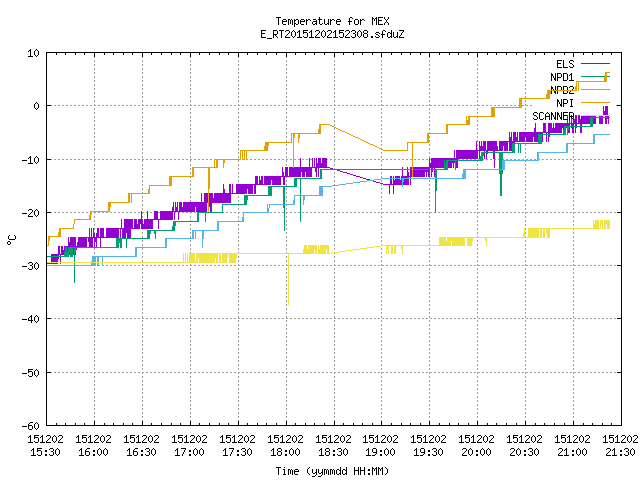Click the SCANNER legend label
The width and height of the screenshot is (640, 480).
[553, 116]
